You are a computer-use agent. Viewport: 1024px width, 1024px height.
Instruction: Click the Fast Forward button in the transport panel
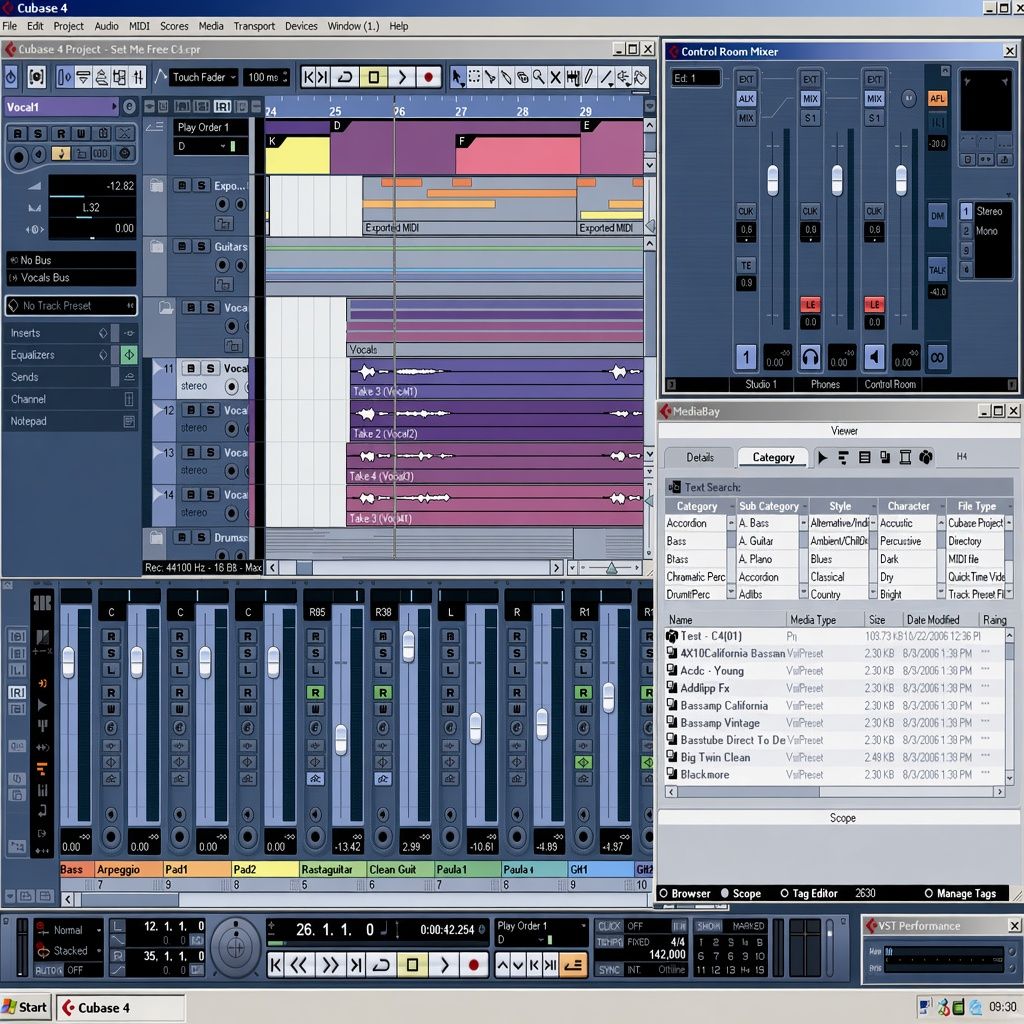click(x=329, y=965)
